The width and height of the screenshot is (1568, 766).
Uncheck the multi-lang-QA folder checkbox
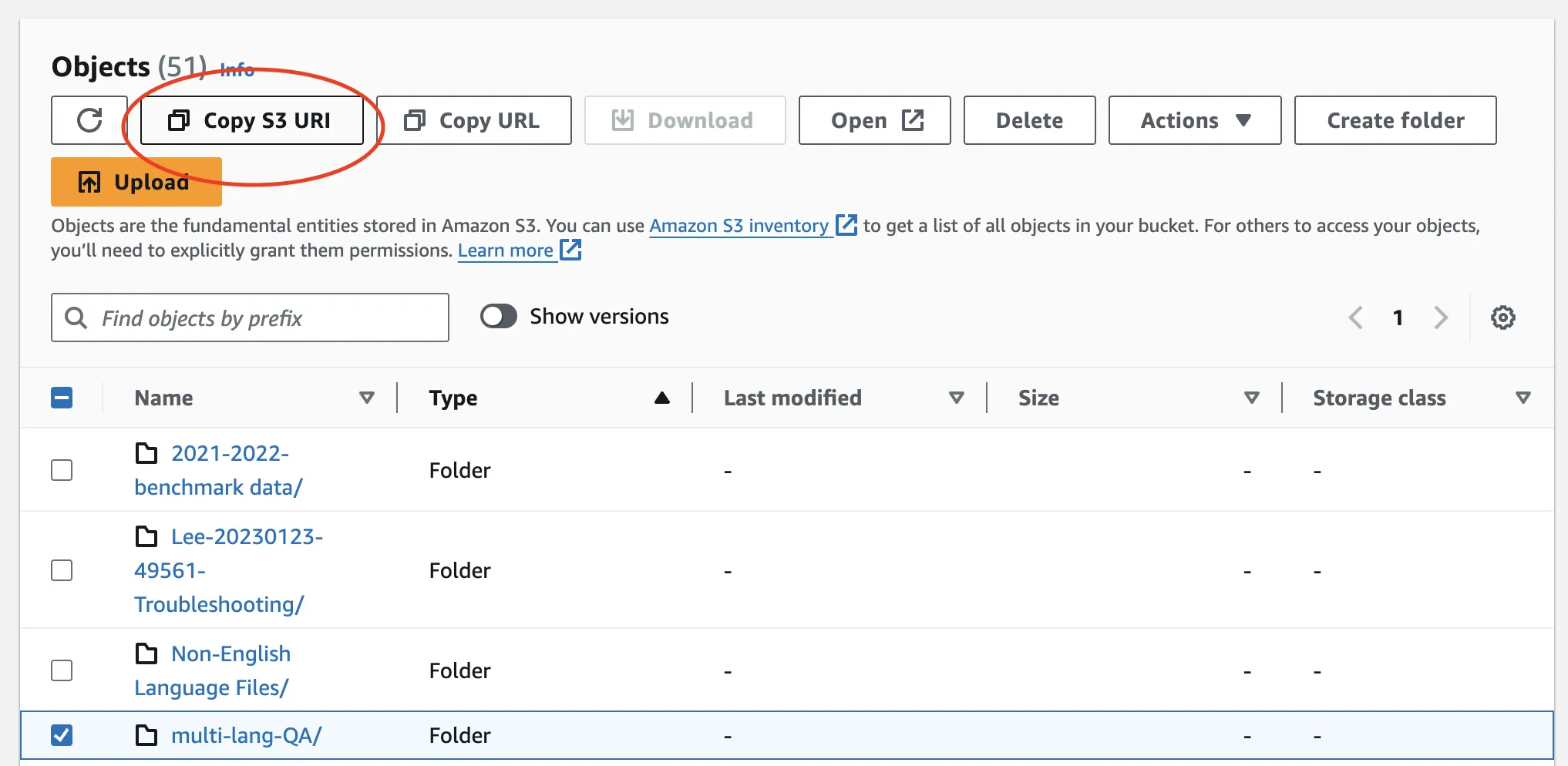pos(62,735)
